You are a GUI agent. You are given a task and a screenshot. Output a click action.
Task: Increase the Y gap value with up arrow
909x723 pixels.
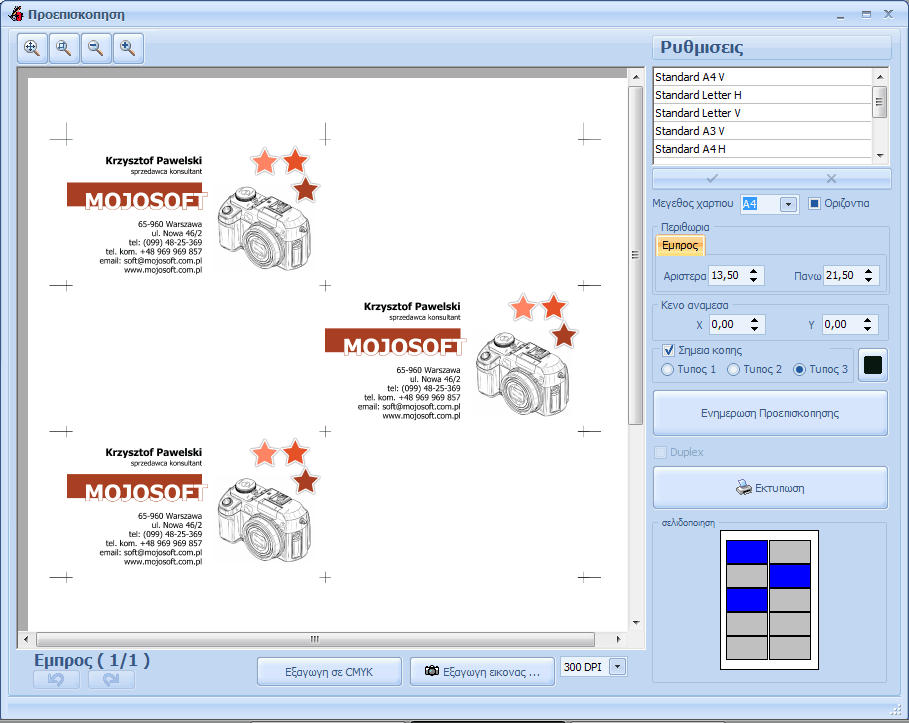click(867, 320)
